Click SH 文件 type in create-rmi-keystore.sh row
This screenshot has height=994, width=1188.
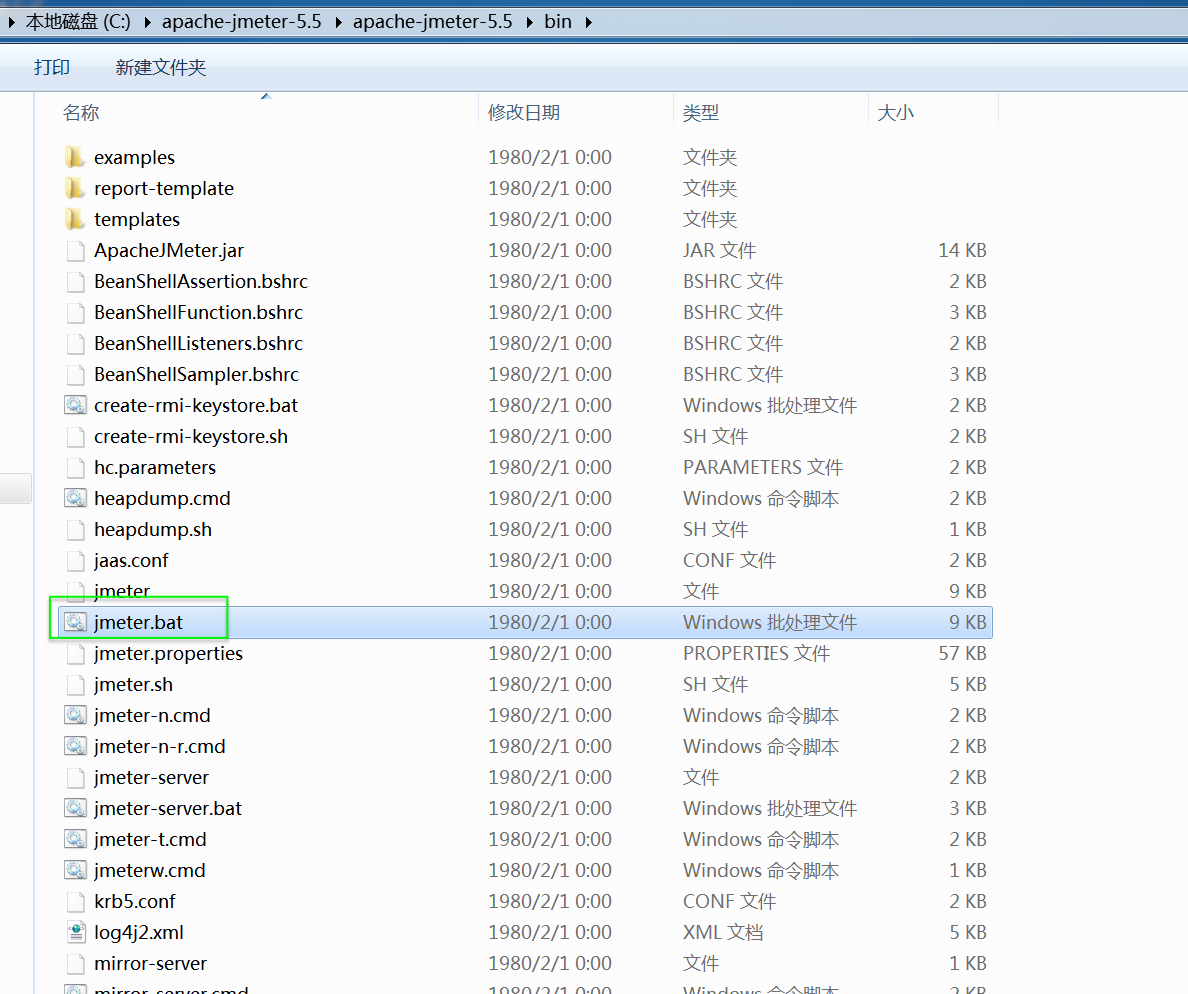pos(715,436)
